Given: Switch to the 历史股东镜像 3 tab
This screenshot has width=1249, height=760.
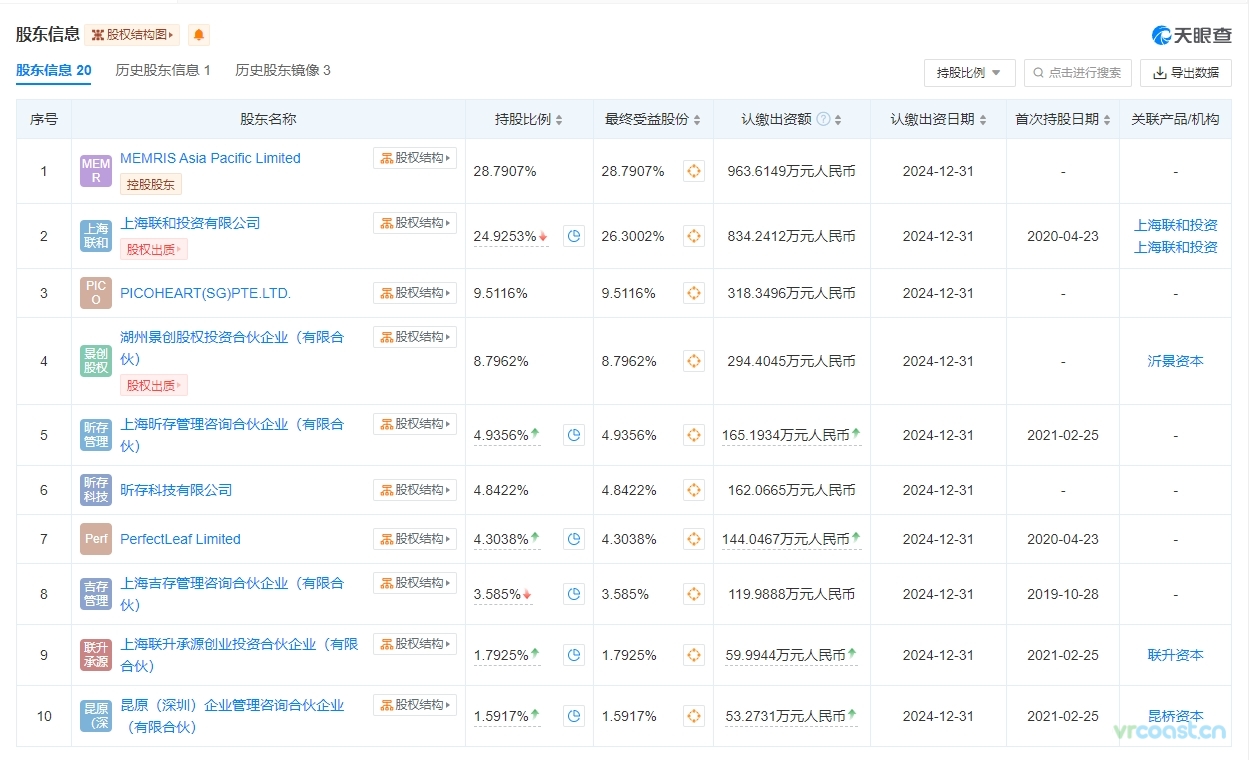Looking at the screenshot, I should 283,70.
